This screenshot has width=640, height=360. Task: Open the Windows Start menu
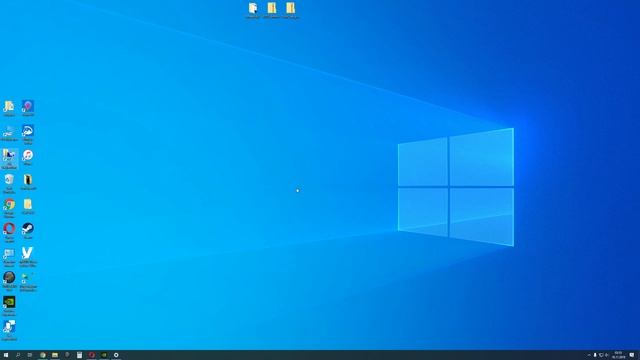pyautogui.click(x=6, y=355)
